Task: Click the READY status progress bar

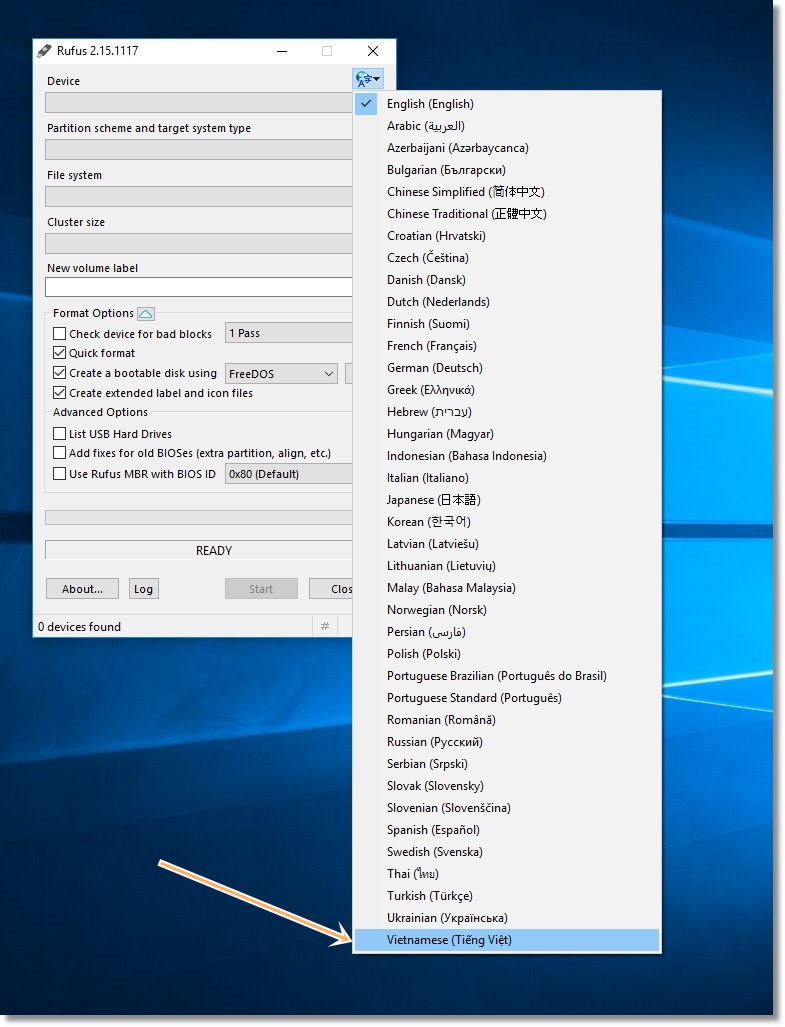Action: [198, 550]
